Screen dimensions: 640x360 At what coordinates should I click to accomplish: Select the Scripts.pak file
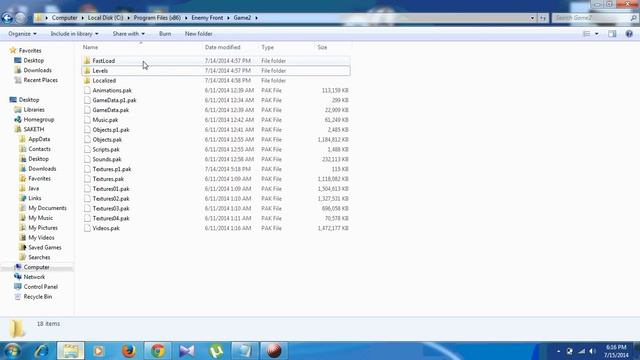[x=216, y=149]
